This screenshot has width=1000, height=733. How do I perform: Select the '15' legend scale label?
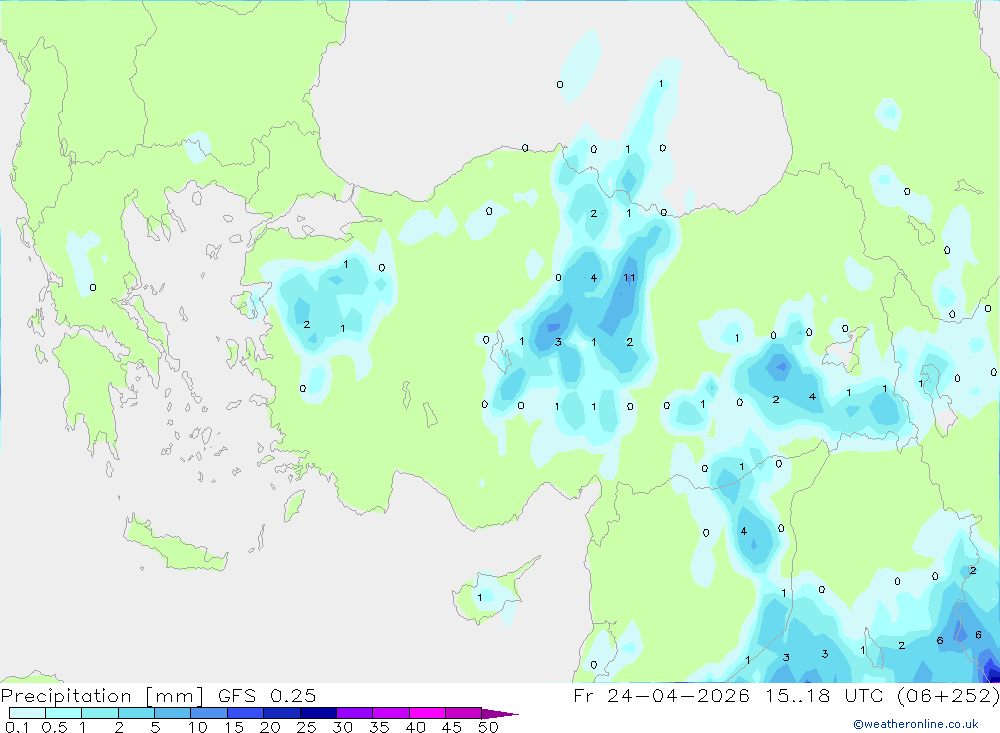234,727
